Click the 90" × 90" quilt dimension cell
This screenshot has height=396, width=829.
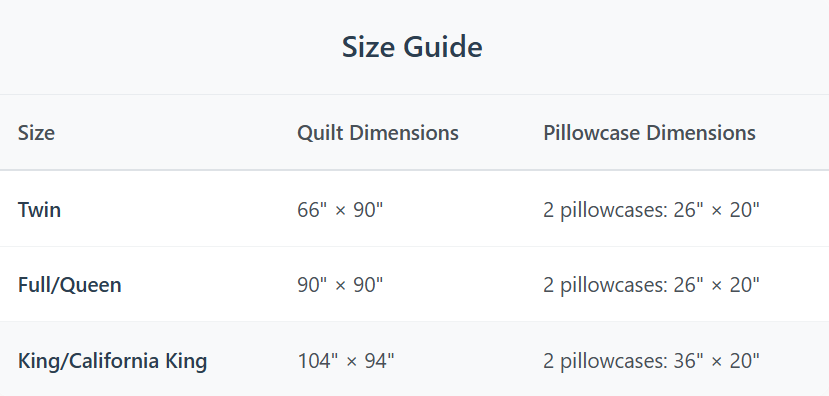339,285
